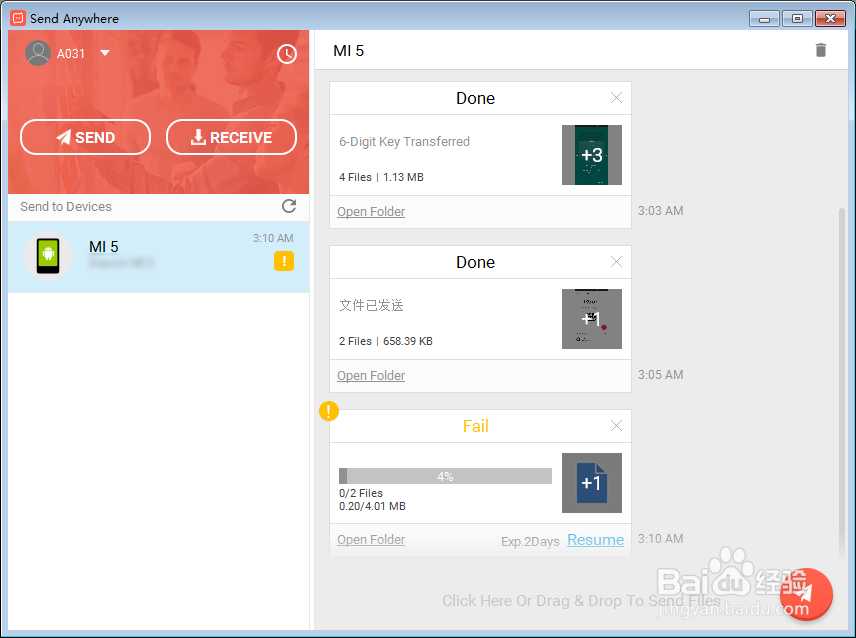Close the Send Anywhere window

pyautogui.click(x=830, y=19)
